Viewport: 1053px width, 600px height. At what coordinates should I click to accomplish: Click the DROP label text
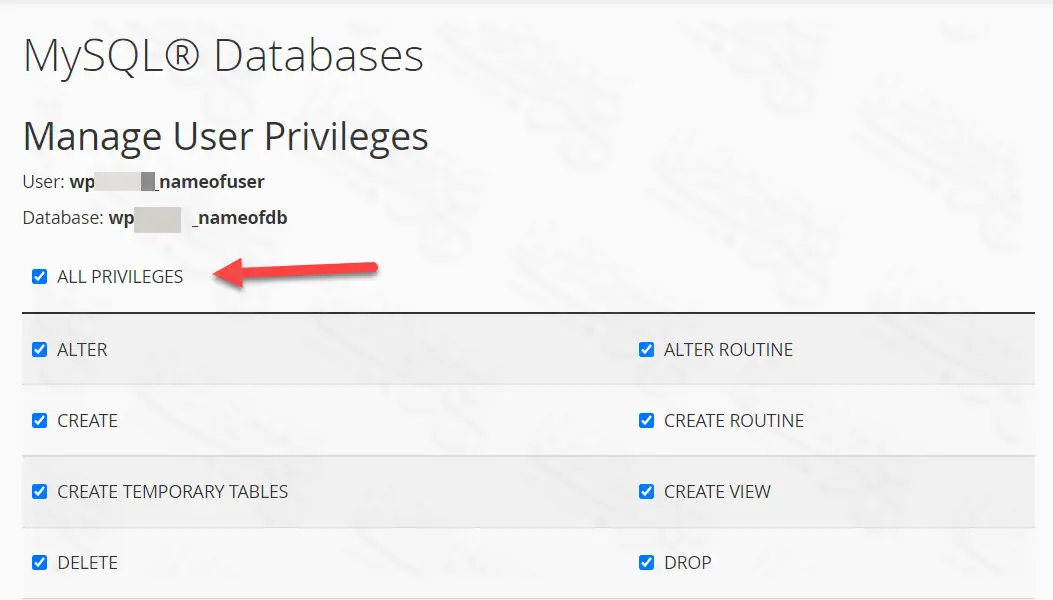click(687, 563)
